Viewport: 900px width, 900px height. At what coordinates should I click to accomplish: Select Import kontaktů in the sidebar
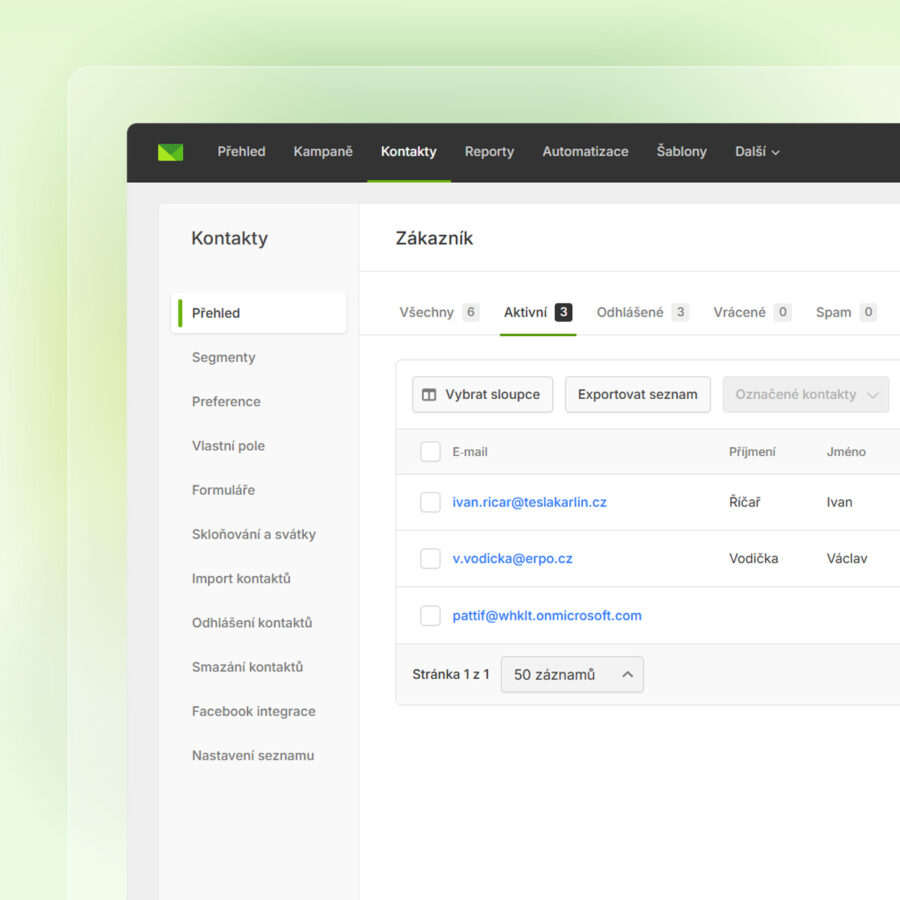pyautogui.click(x=241, y=579)
